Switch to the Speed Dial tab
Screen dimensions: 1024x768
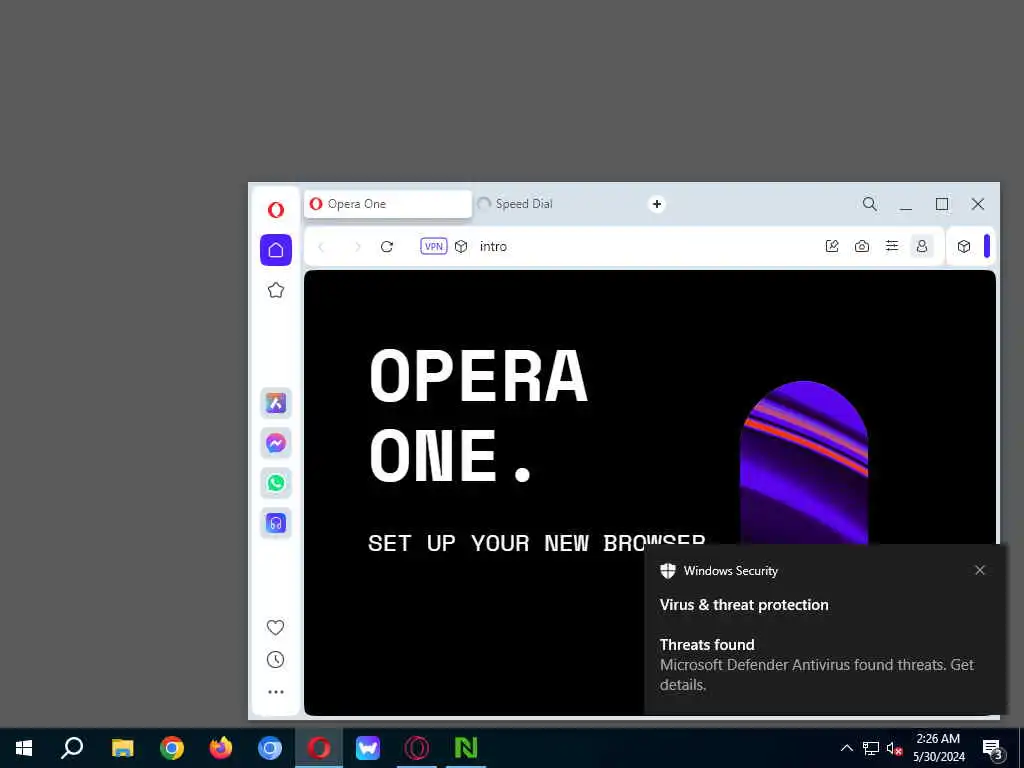pos(555,204)
